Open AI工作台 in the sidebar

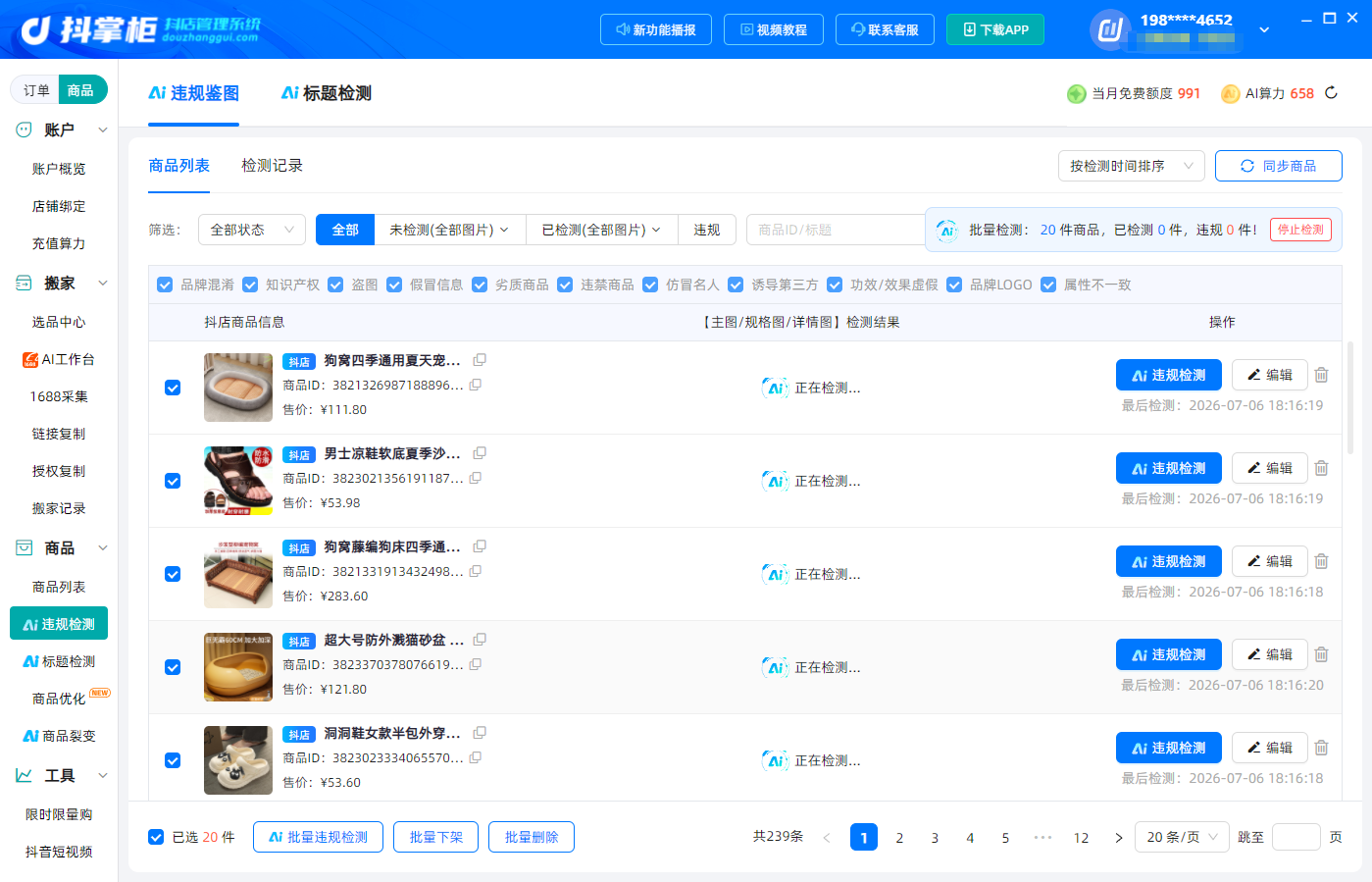[59, 359]
